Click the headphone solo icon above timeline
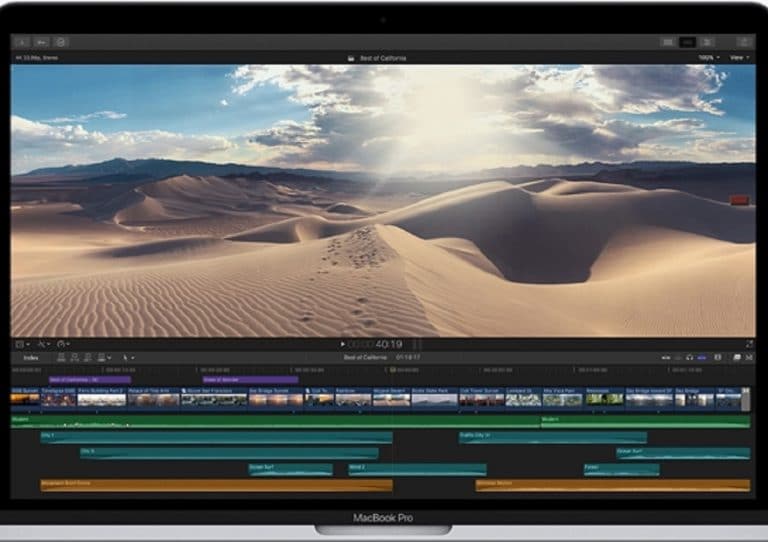This screenshot has width=768, height=542. 690,357
